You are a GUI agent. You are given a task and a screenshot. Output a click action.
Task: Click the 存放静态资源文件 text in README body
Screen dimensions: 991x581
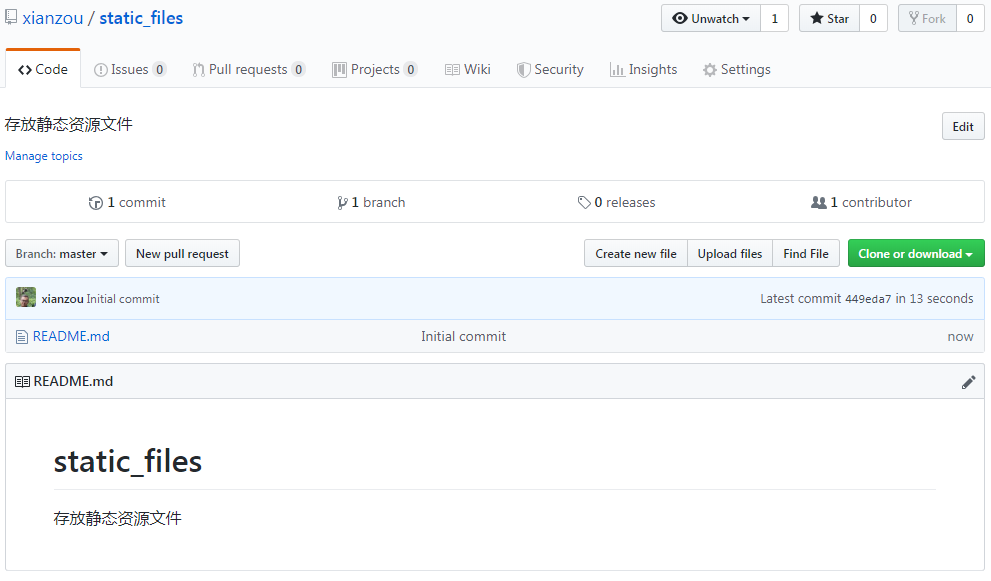[118, 518]
